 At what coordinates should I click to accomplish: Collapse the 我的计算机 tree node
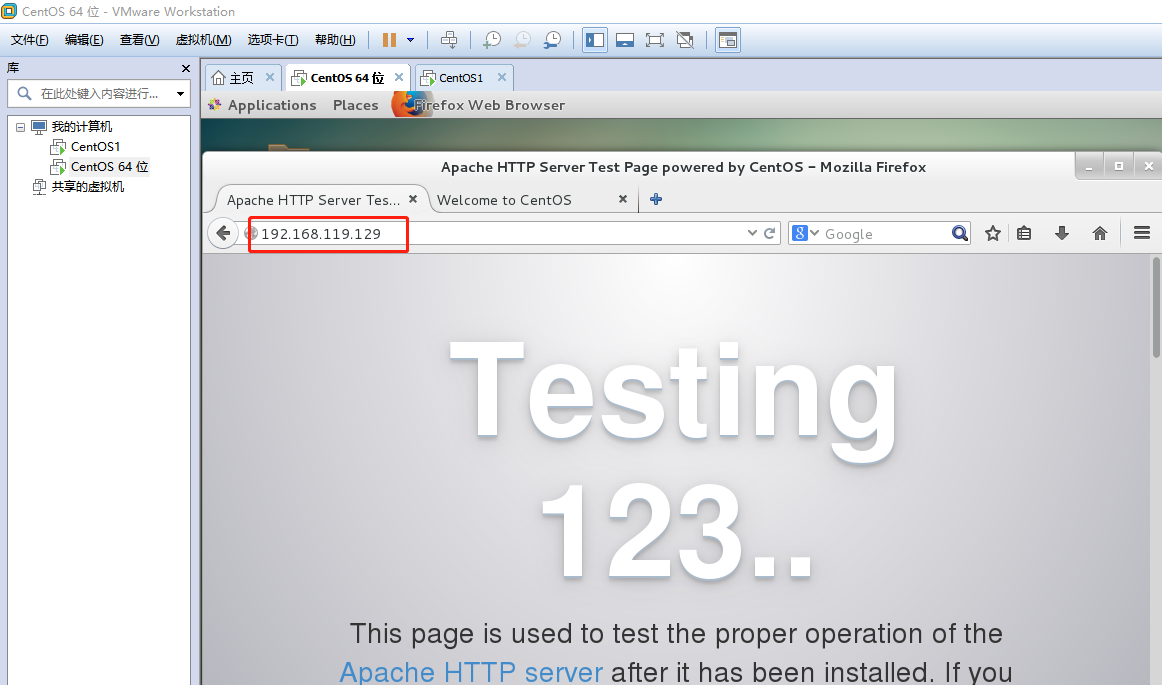click(x=21, y=127)
